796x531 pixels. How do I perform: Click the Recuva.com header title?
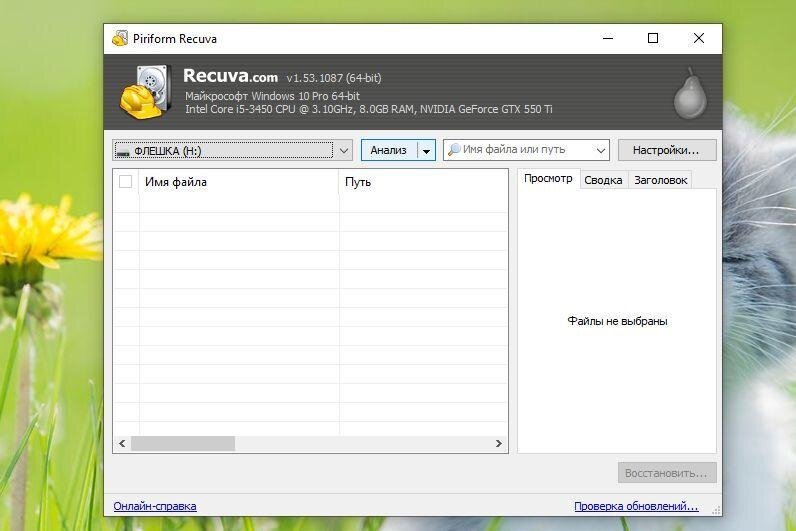230,76
